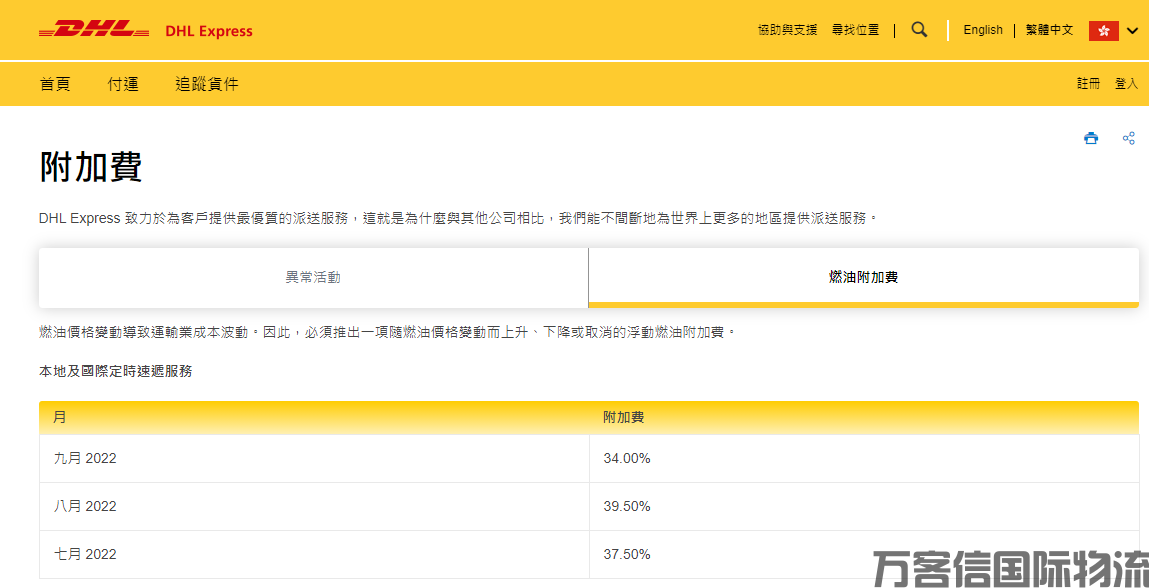Screen dimensions: 1149x588
Task: Open the 付運 menu item
Action: point(123,84)
